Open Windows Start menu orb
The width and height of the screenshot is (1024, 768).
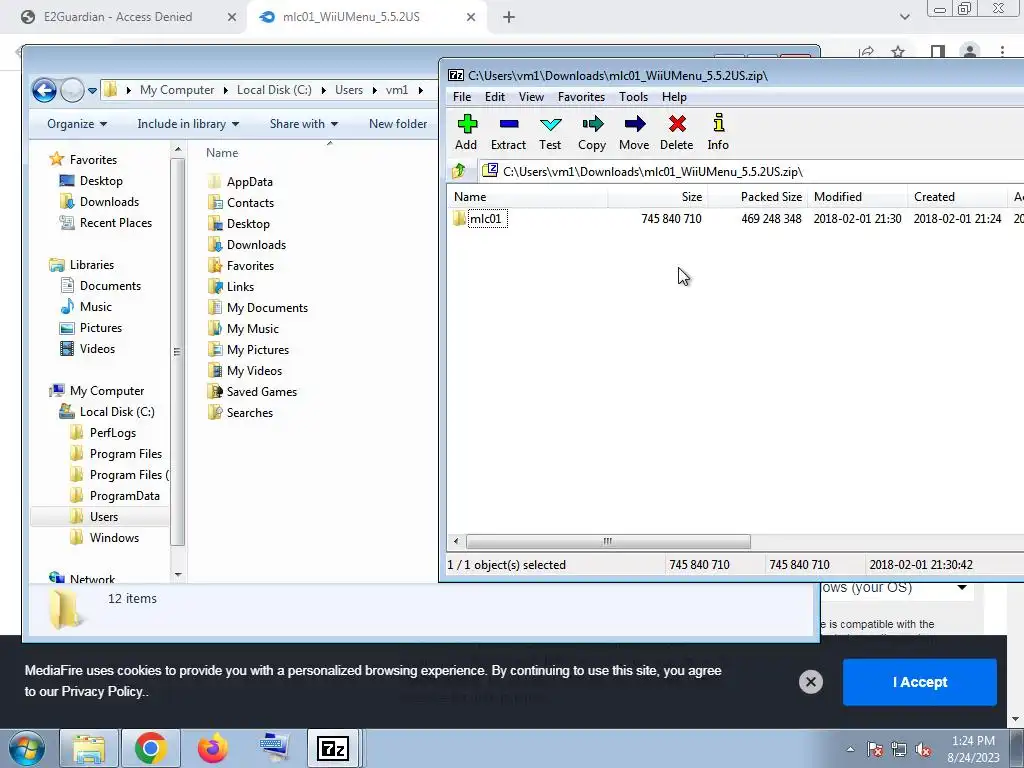[x=27, y=748]
